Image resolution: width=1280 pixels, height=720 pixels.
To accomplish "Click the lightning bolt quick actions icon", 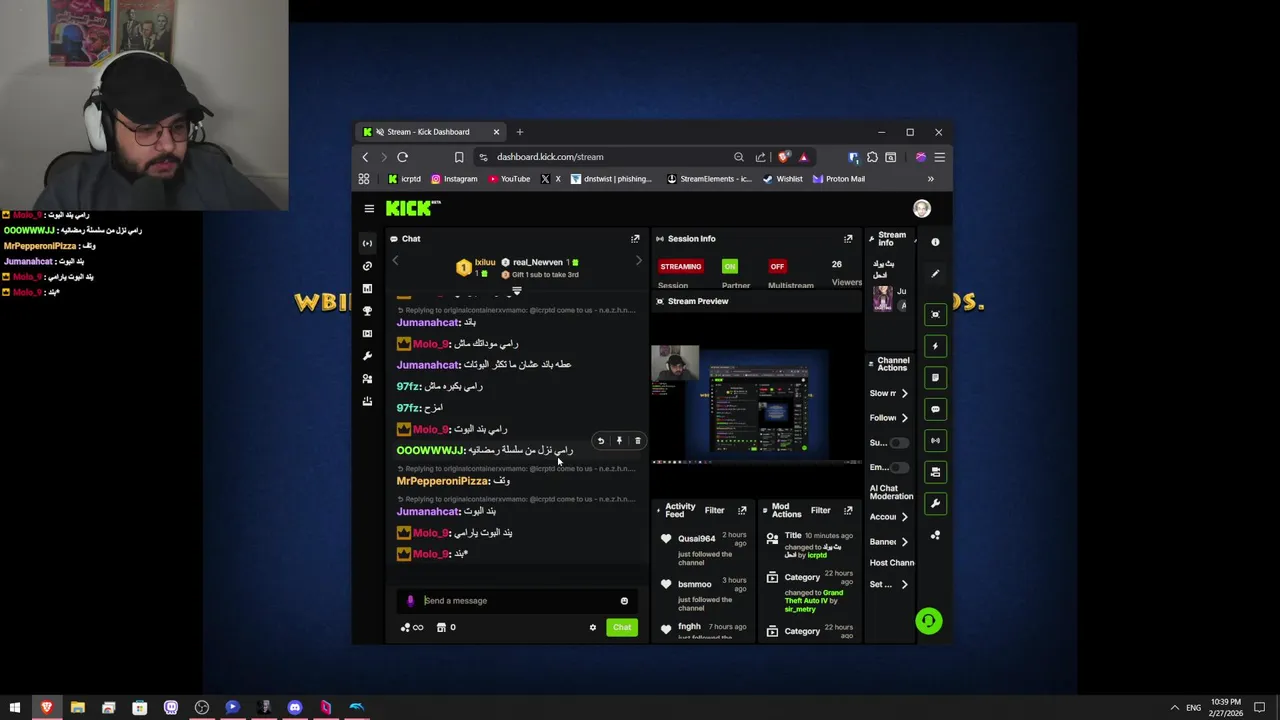I will pos(935,346).
